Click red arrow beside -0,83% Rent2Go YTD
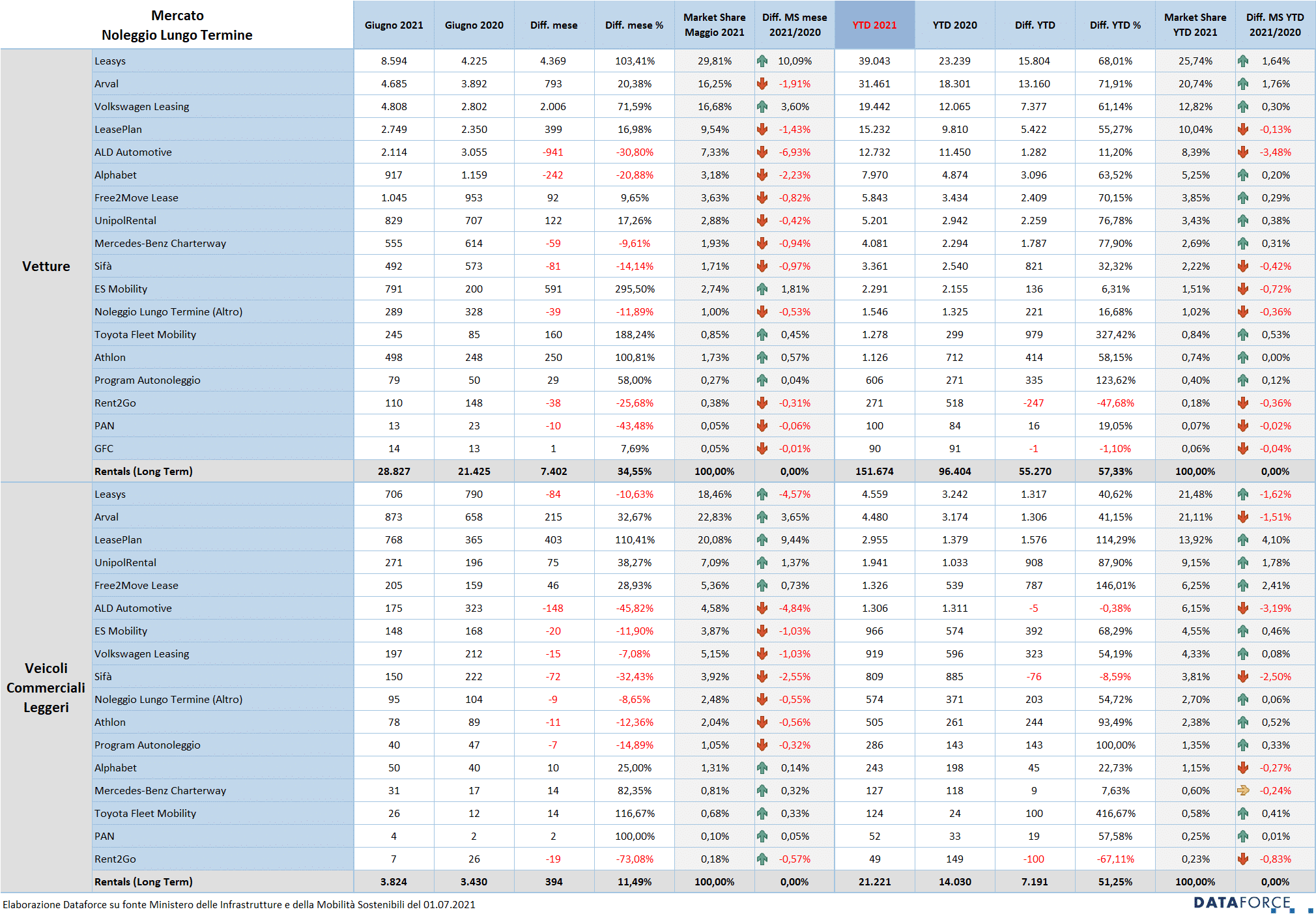 tap(1243, 859)
